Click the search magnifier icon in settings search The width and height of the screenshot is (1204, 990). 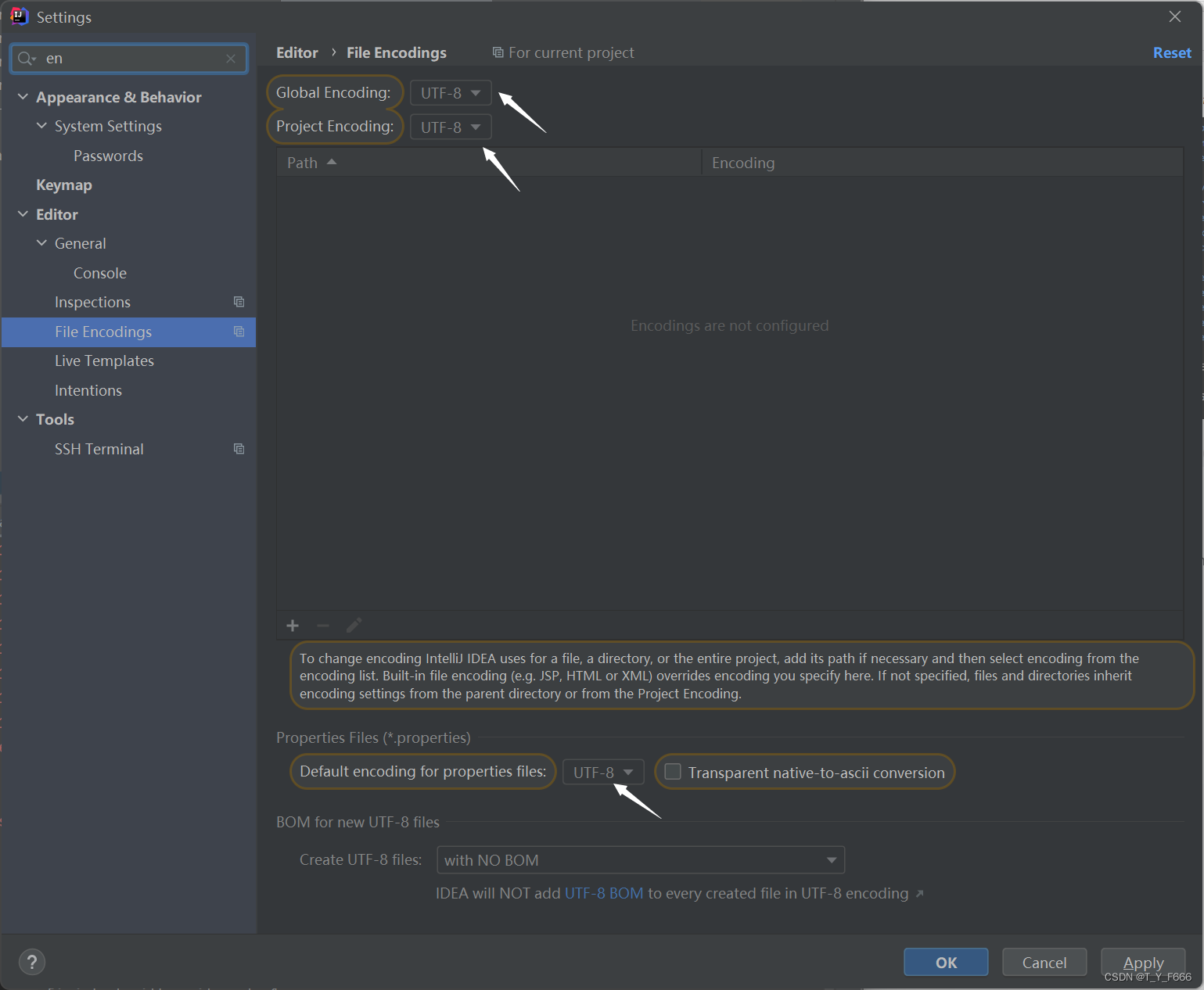point(24,58)
